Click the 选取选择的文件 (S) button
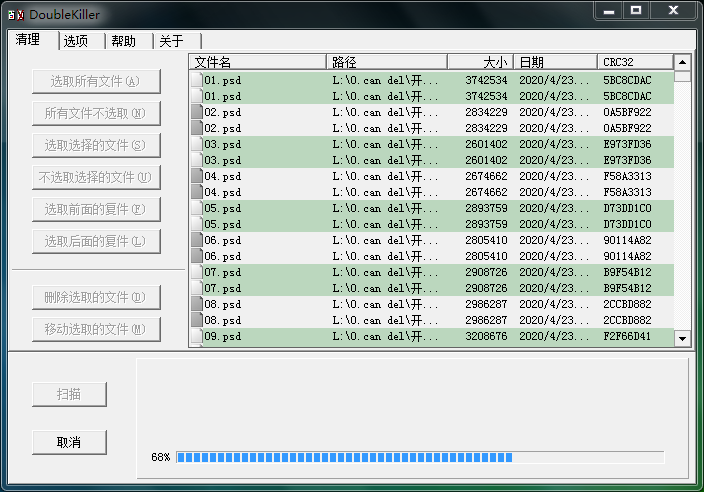704x492 pixels. click(x=96, y=145)
